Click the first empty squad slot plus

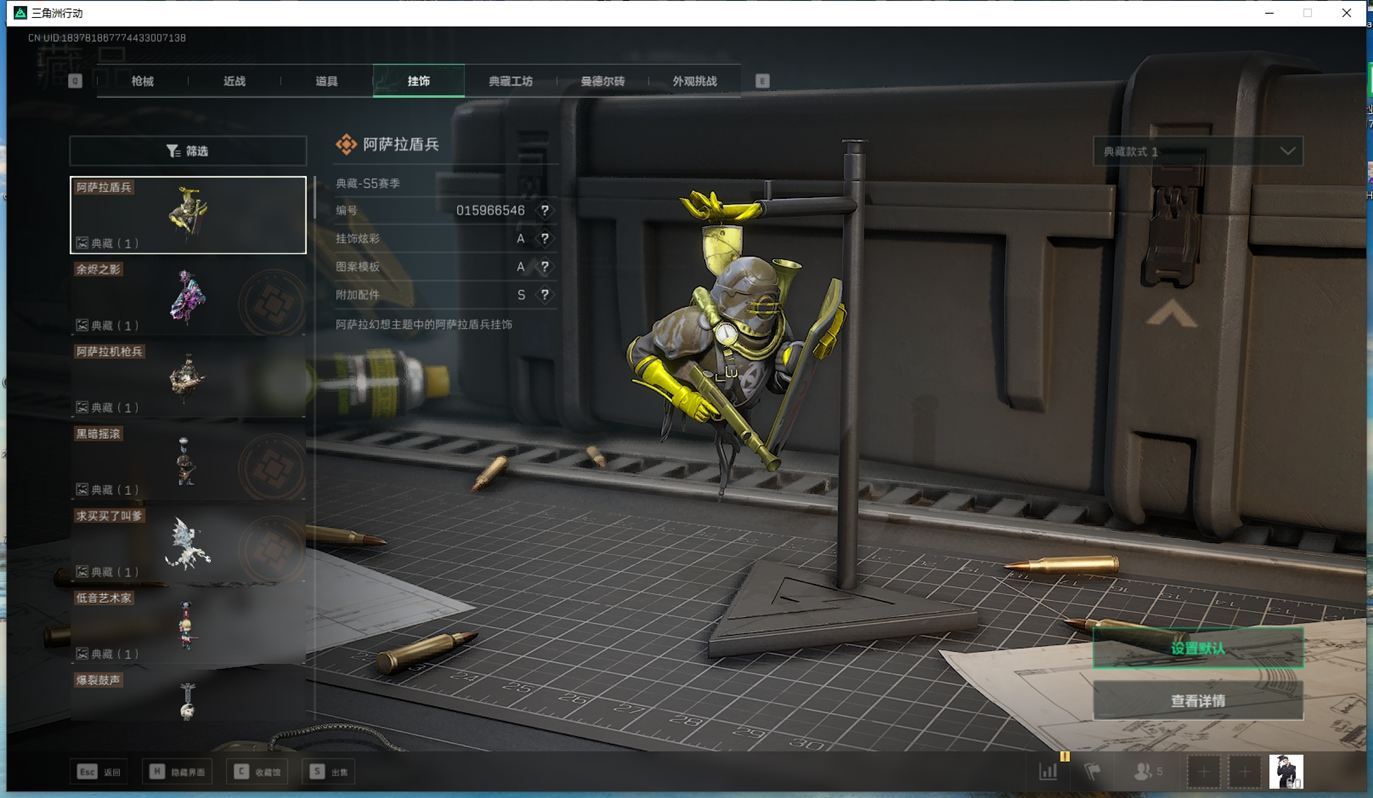click(x=1203, y=771)
